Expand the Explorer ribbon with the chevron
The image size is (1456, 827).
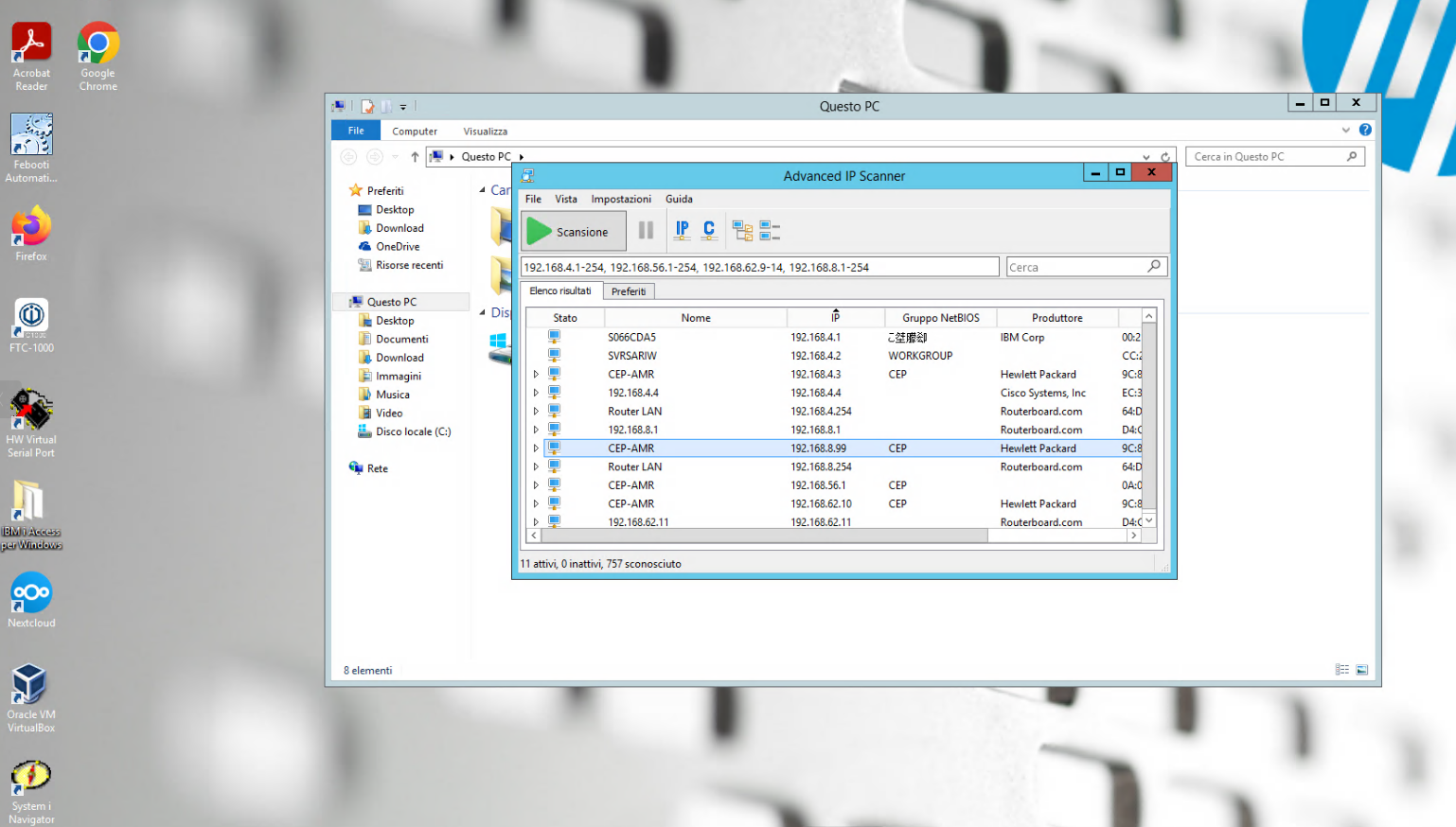click(1346, 131)
